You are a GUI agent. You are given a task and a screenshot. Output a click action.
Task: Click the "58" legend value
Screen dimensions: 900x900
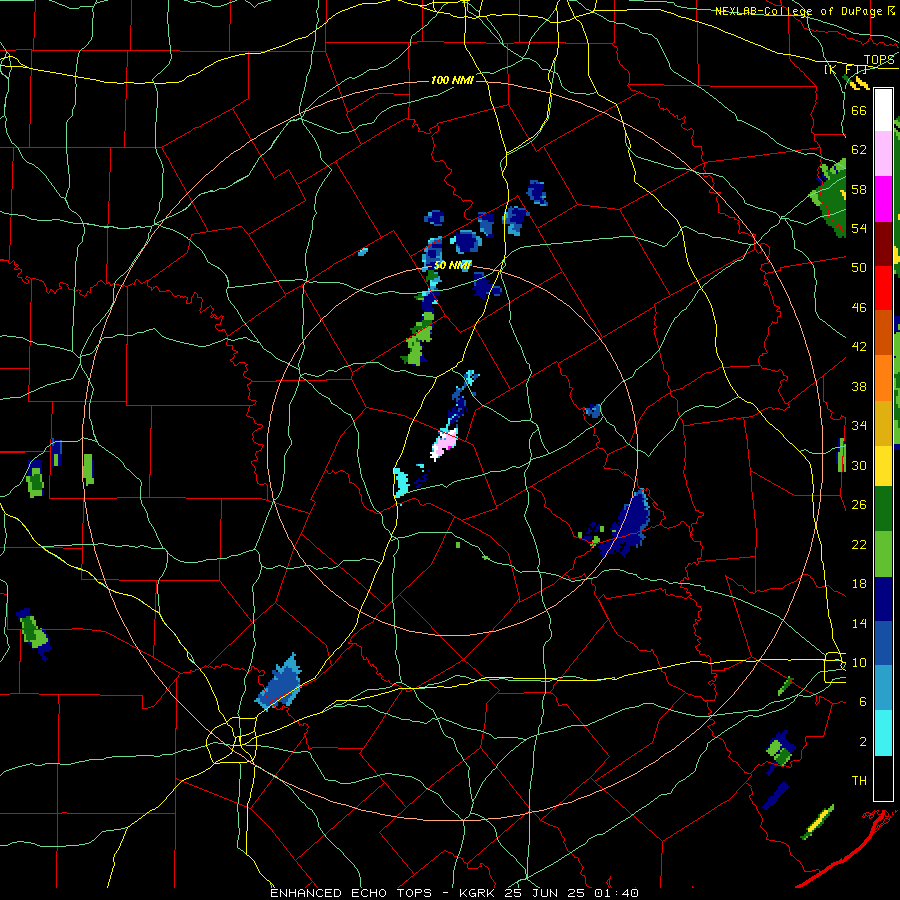[859, 189]
